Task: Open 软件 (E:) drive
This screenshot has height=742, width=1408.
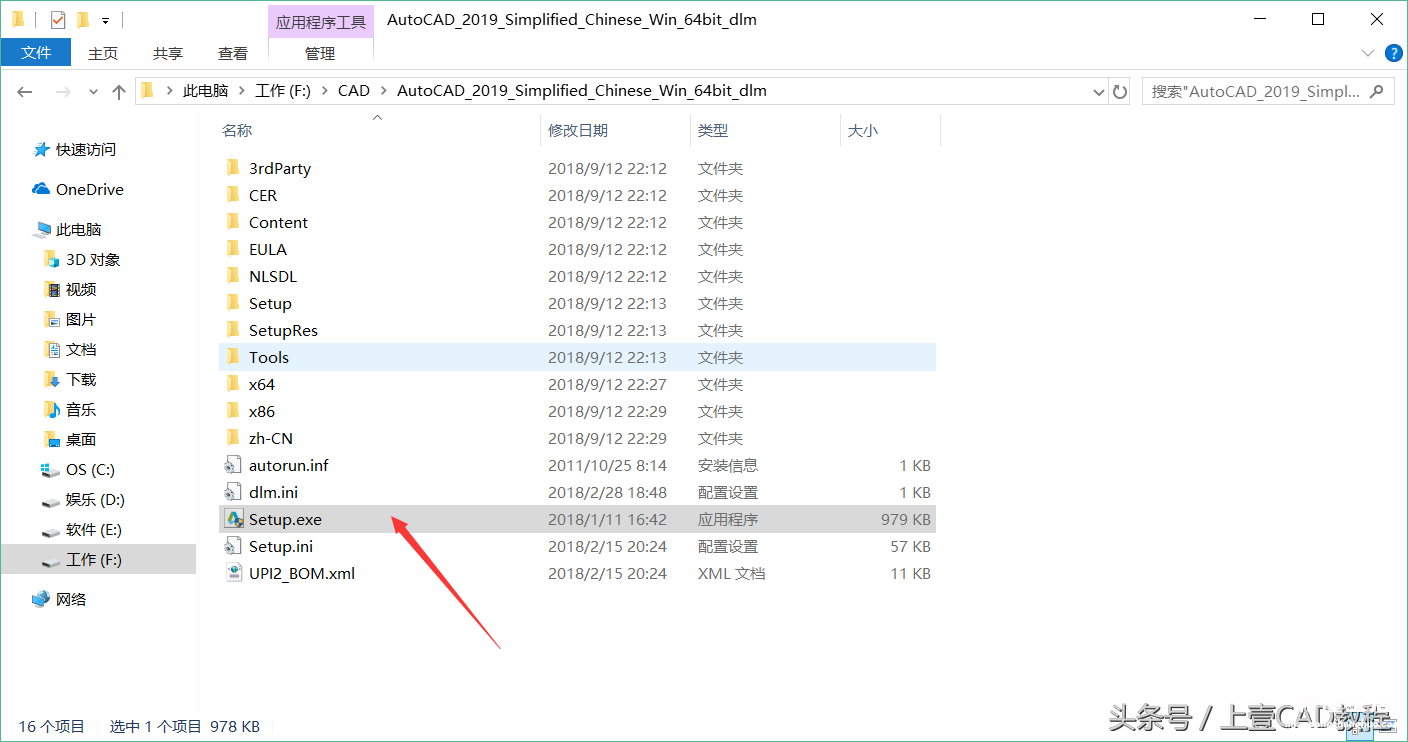Action: click(x=82, y=529)
